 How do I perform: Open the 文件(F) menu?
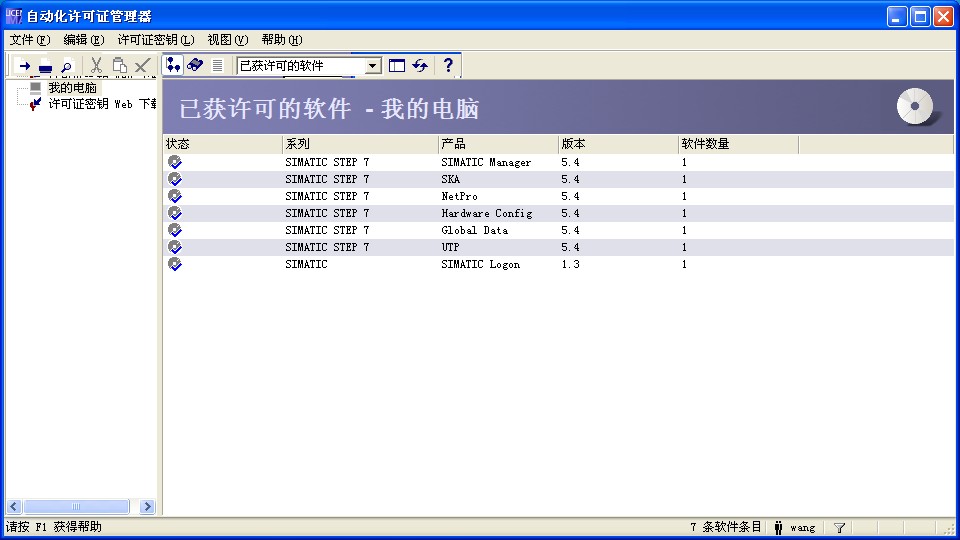(x=29, y=40)
